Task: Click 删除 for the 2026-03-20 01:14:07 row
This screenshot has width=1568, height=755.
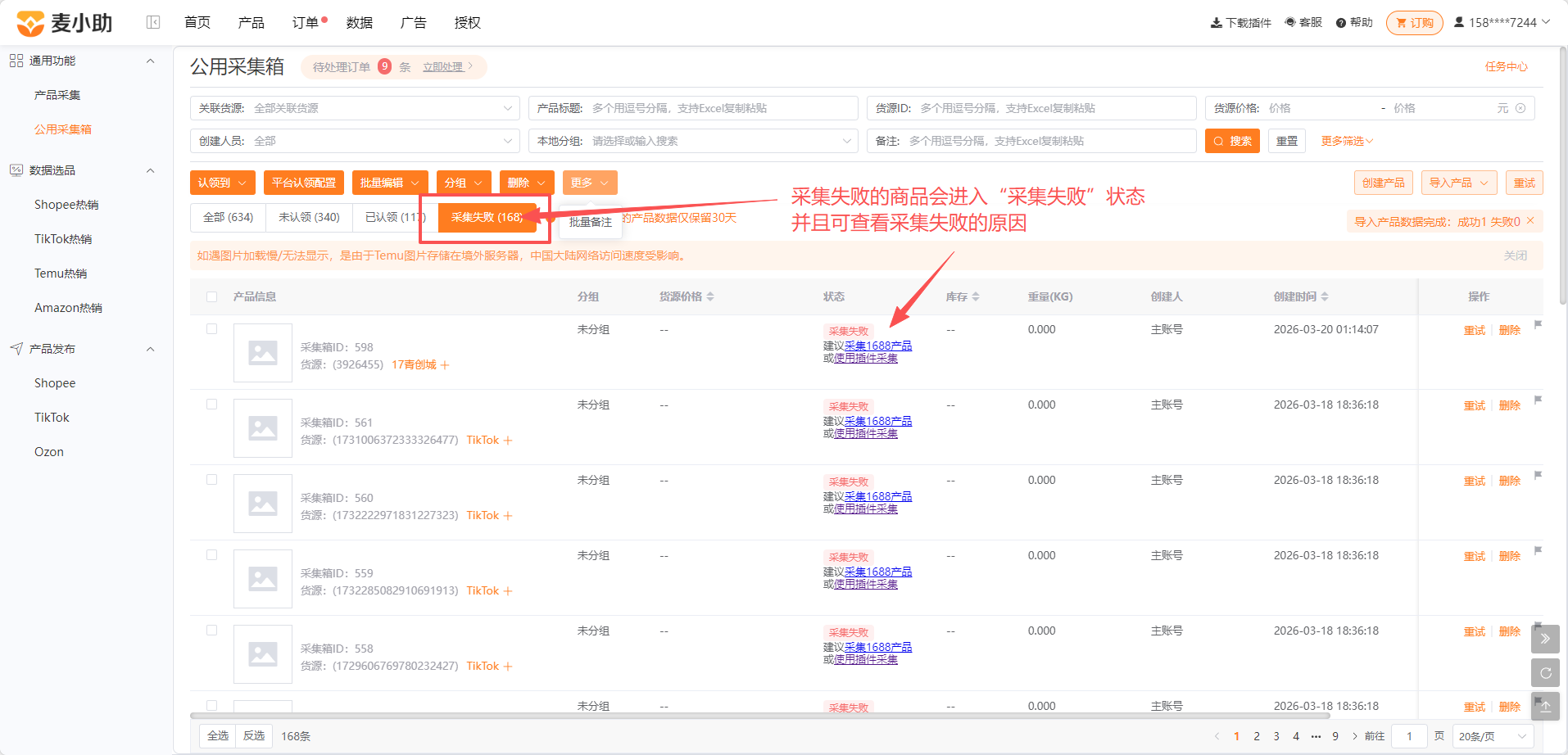Action: click(1509, 330)
